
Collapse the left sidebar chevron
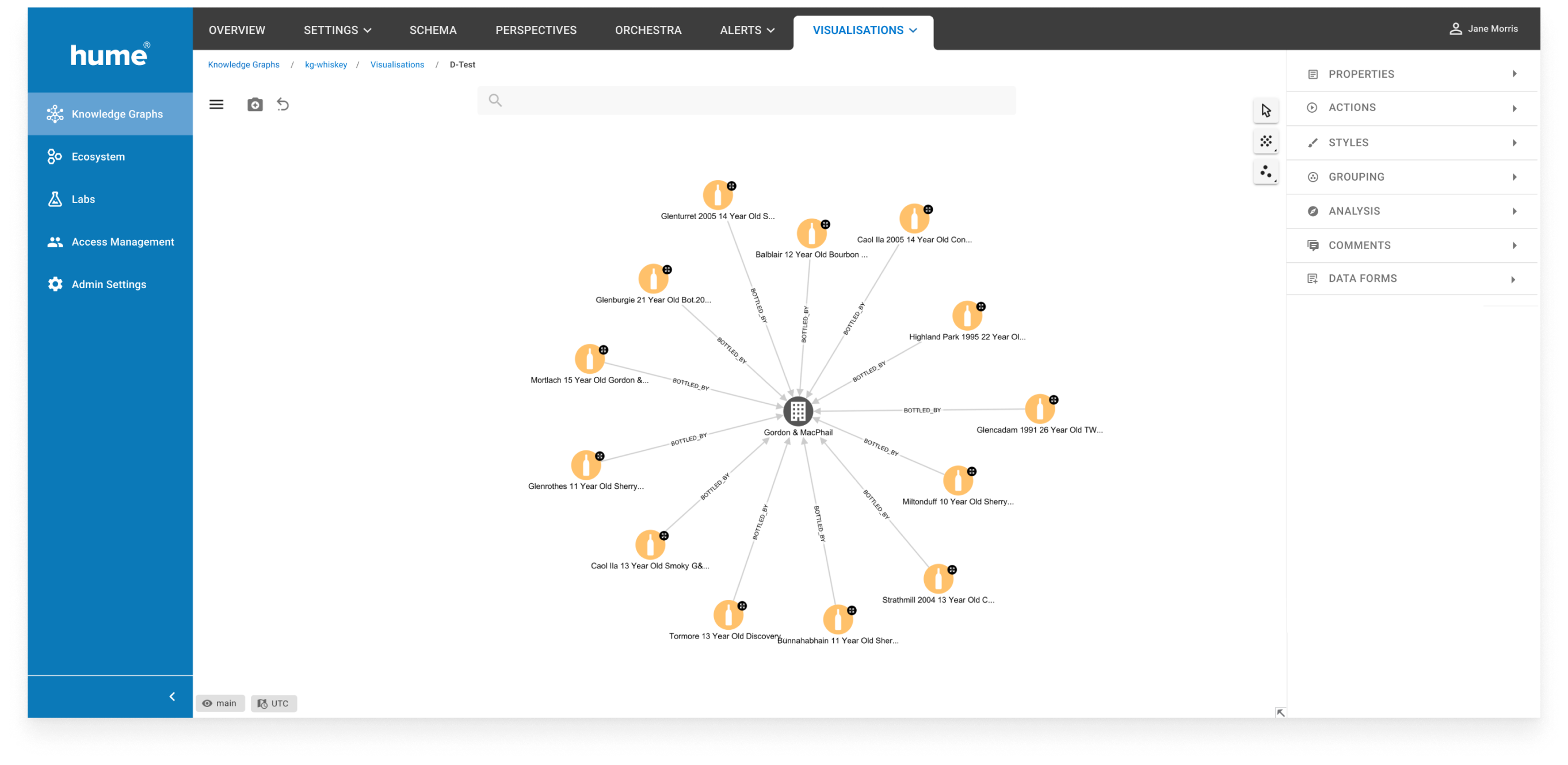pyautogui.click(x=172, y=696)
